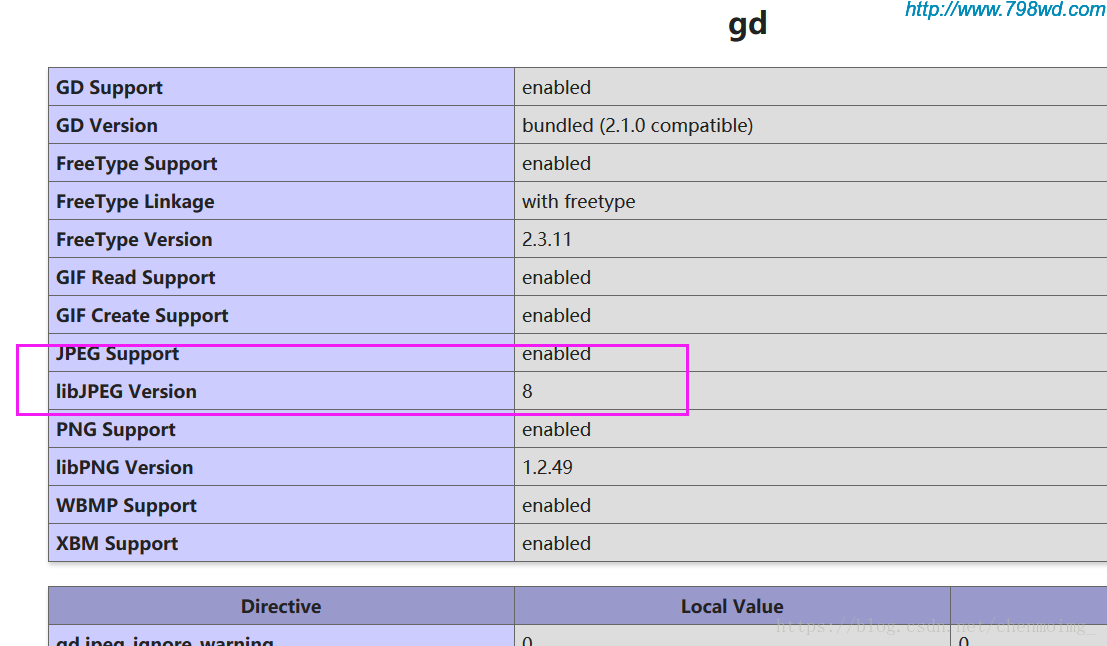
Task: Click 'enabled' value in FreeType Support row
Action: pyautogui.click(x=556, y=164)
